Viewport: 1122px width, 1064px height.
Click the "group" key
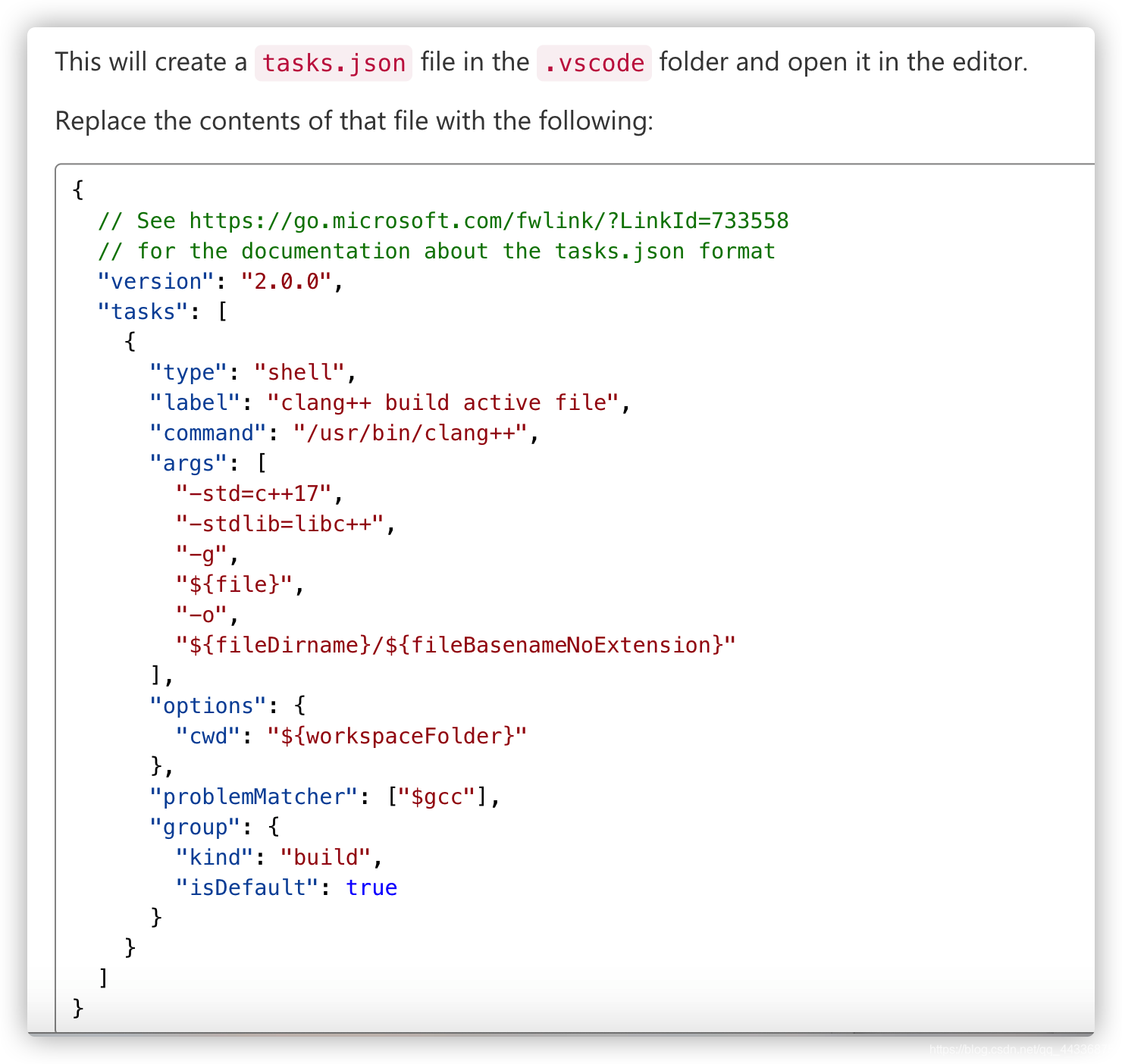195,827
